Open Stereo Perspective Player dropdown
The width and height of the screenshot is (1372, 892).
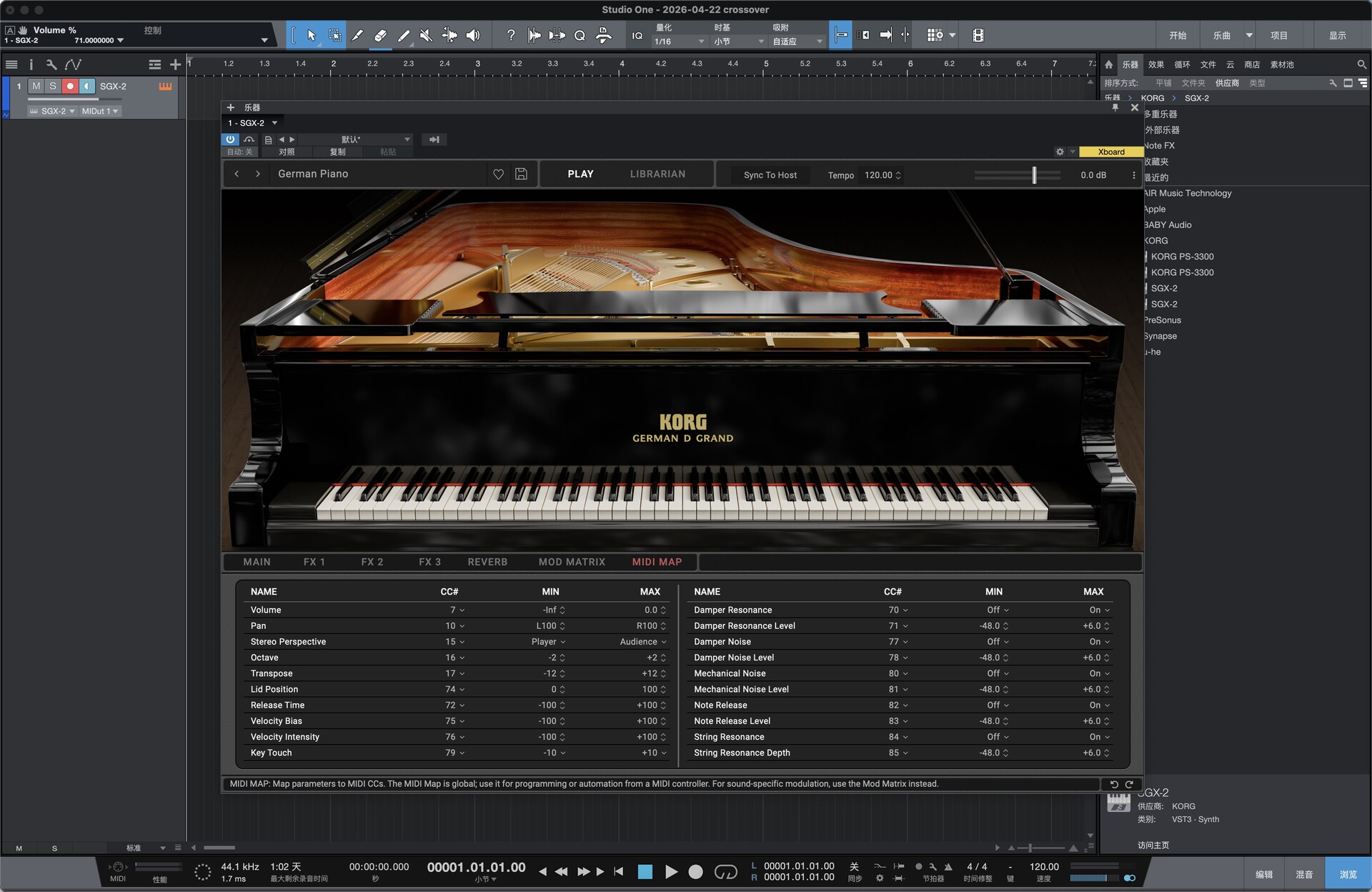pyautogui.click(x=549, y=642)
